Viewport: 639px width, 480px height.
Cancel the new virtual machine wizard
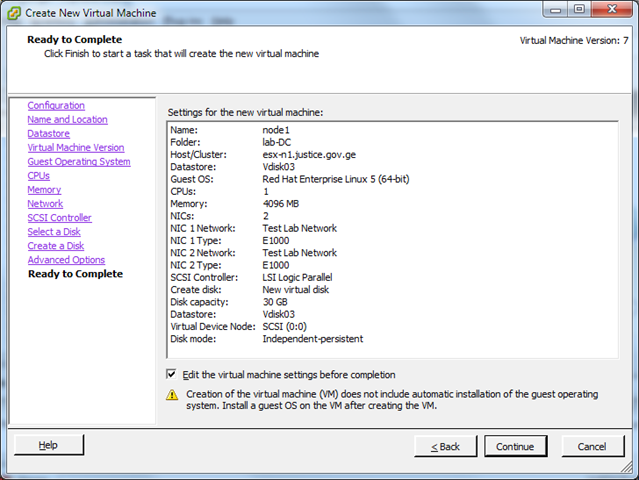point(593,446)
